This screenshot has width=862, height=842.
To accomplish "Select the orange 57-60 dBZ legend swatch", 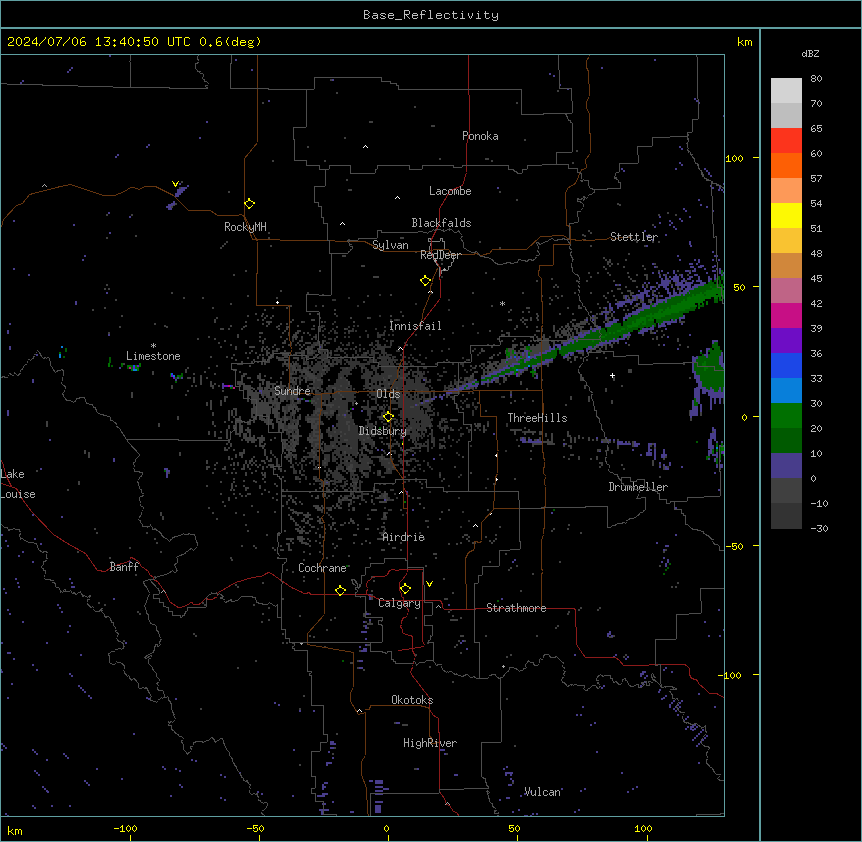I will (786, 165).
